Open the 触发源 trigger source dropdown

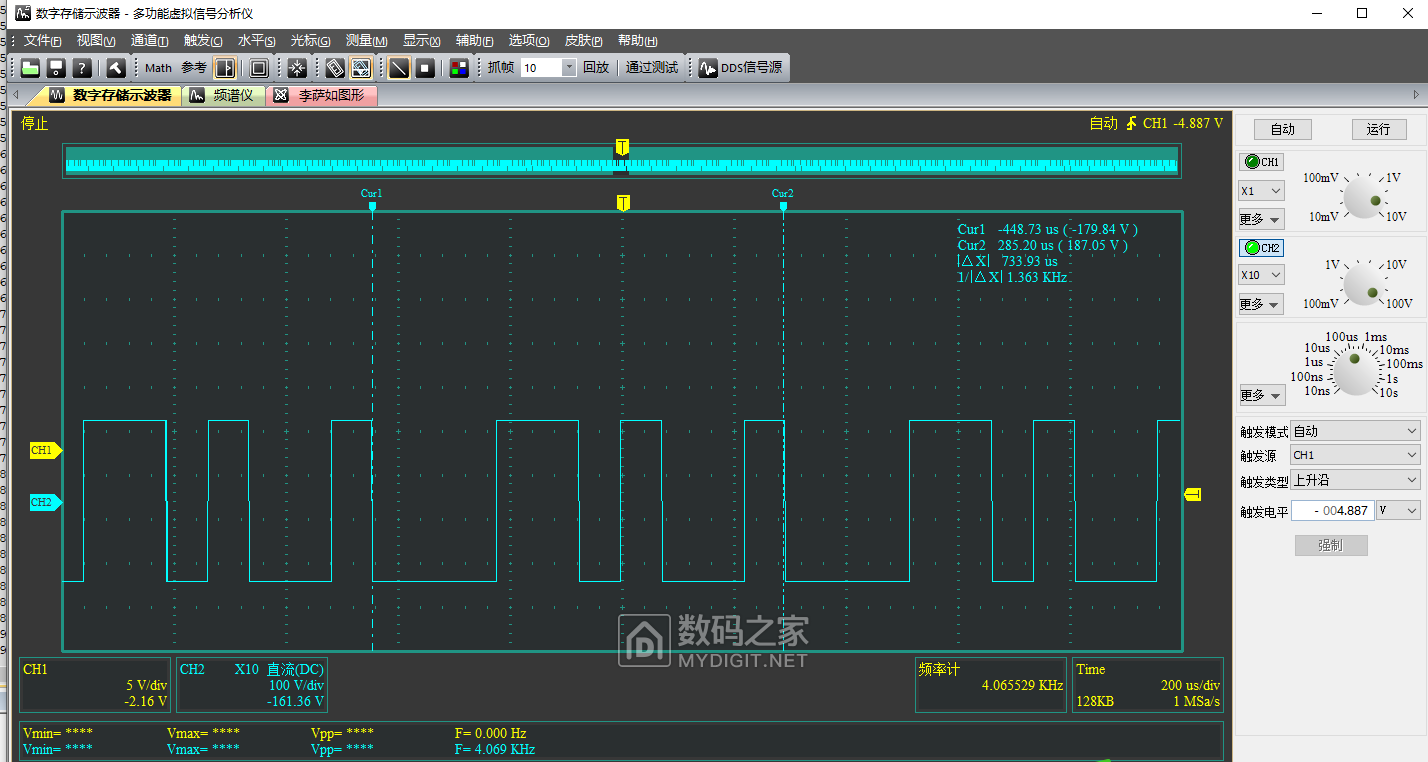coord(1355,455)
